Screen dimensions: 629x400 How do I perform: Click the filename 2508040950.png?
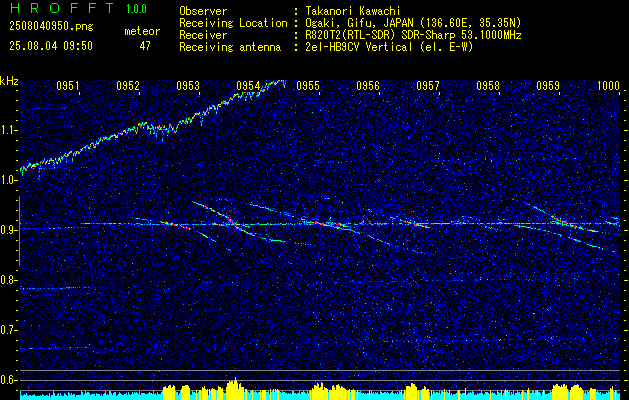pyautogui.click(x=51, y=27)
